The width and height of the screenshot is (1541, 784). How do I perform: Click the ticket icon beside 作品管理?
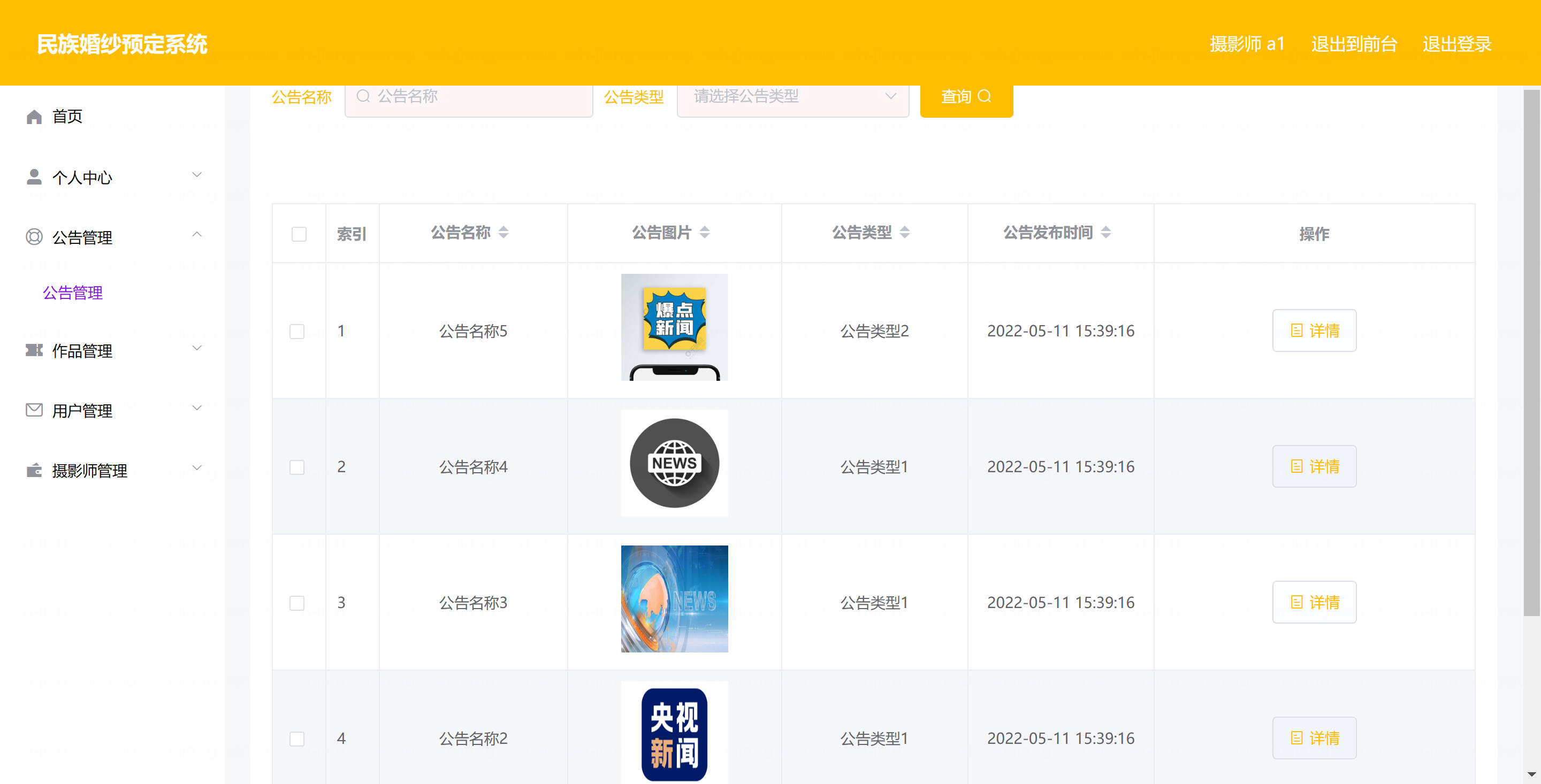(x=34, y=350)
